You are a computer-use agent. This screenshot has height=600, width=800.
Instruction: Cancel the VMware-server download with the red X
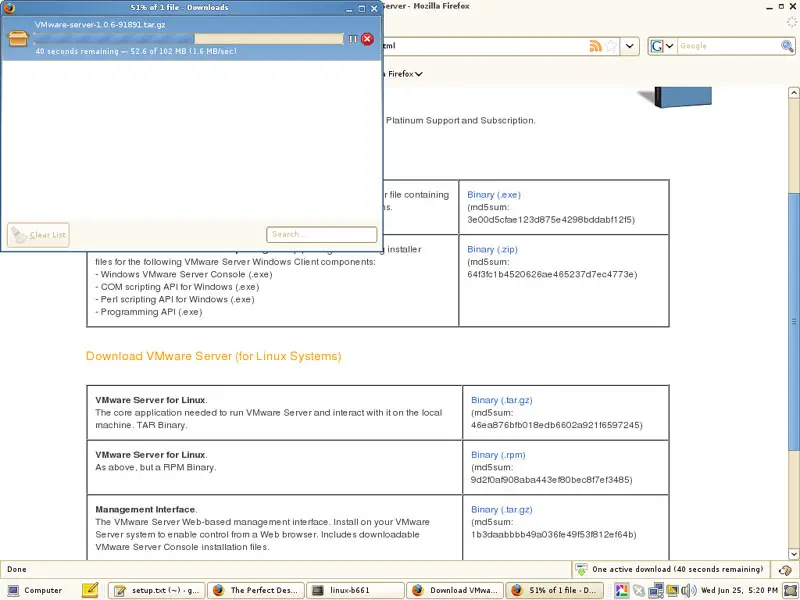pyautogui.click(x=367, y=39)
